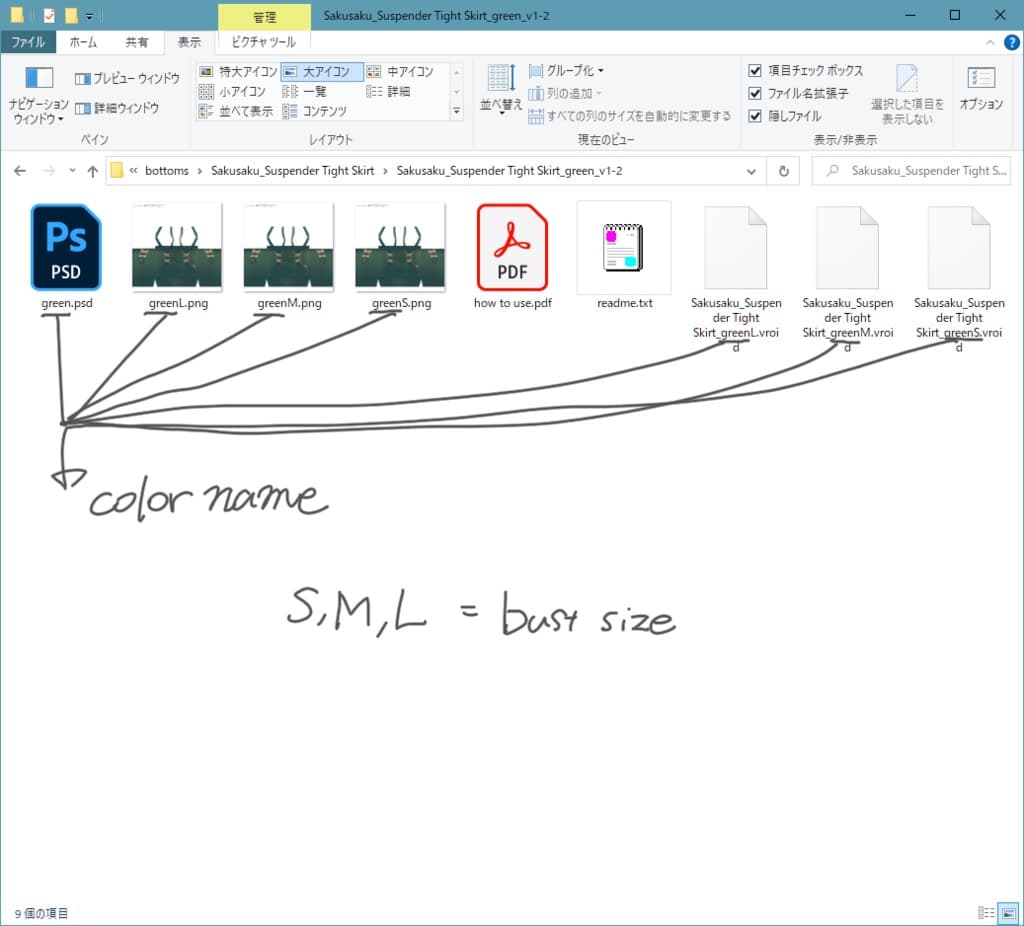The image size is (1024, 926).
Task: Go up one folder level
Action: (x=93, y=171)
